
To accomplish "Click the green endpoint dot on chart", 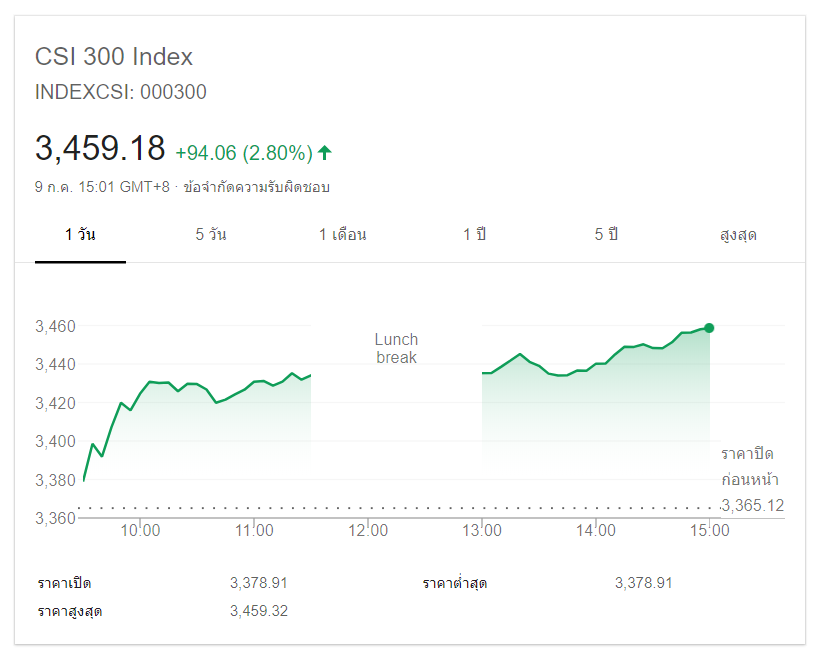I will pos(709,328).
